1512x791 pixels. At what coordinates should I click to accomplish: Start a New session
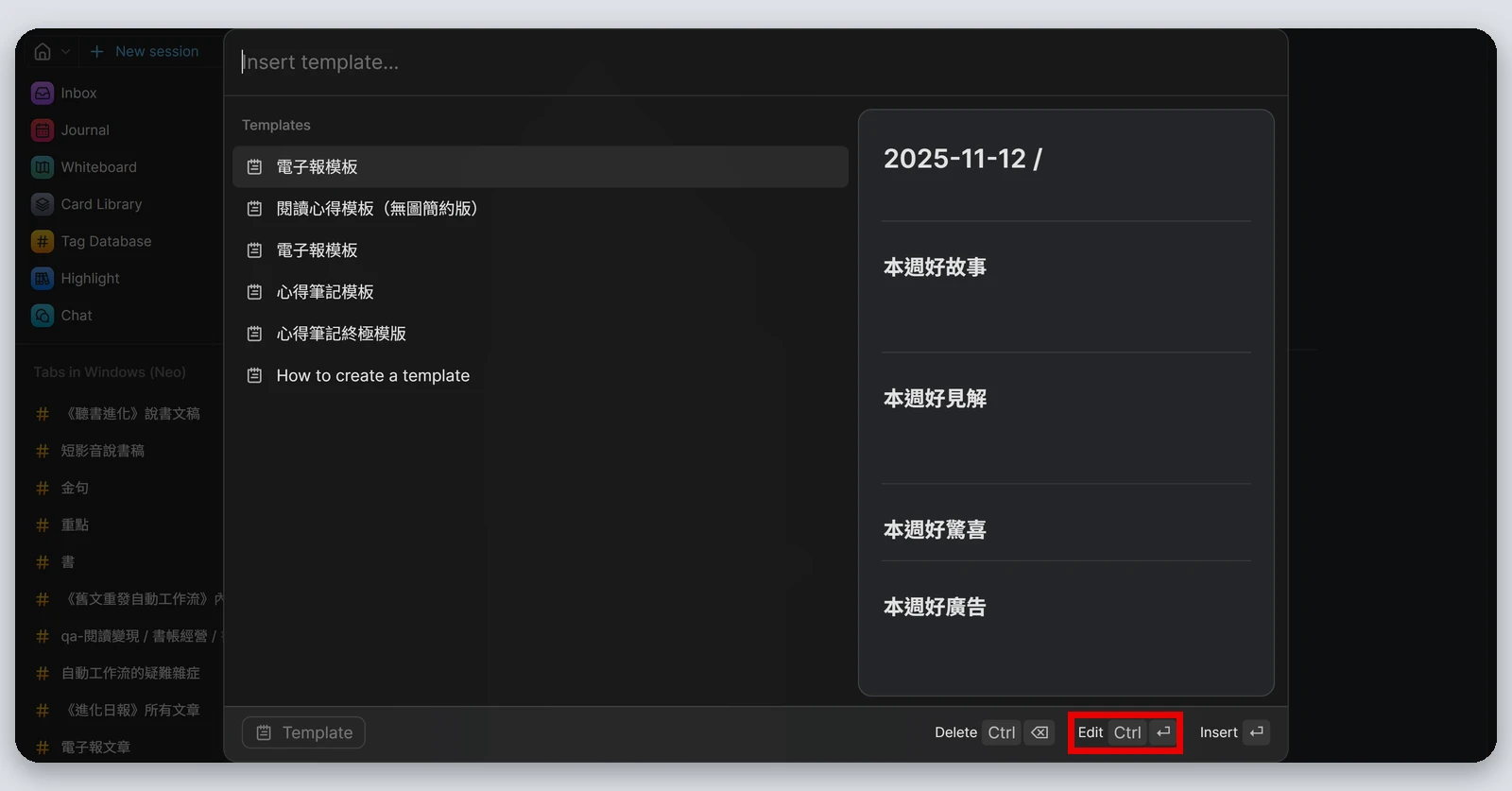[x=145, y=51]
